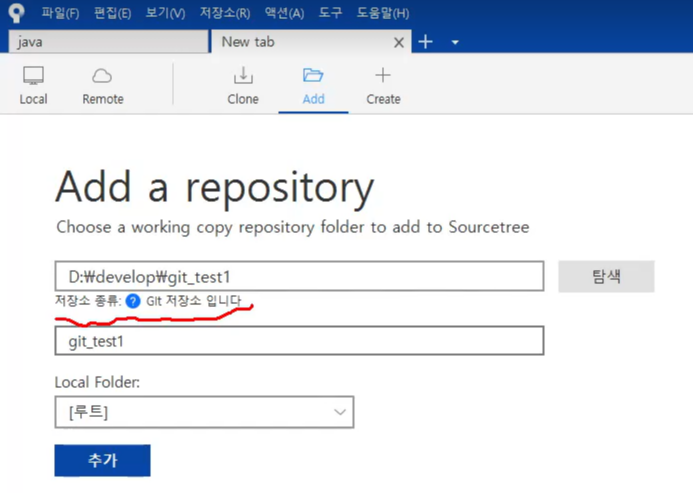Open the 도구 menu
Image resolution: width=693 pixels, height=493 pixels.
331,13
